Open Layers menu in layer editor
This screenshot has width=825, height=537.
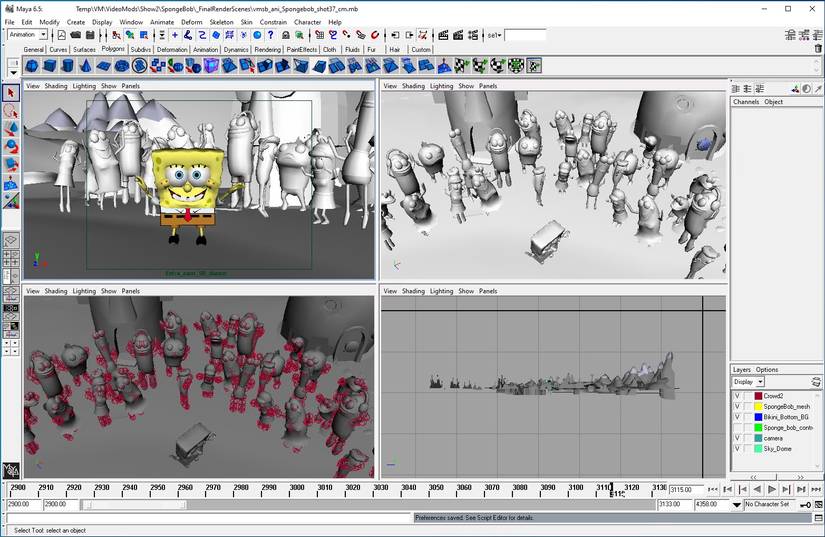point(741,370)
